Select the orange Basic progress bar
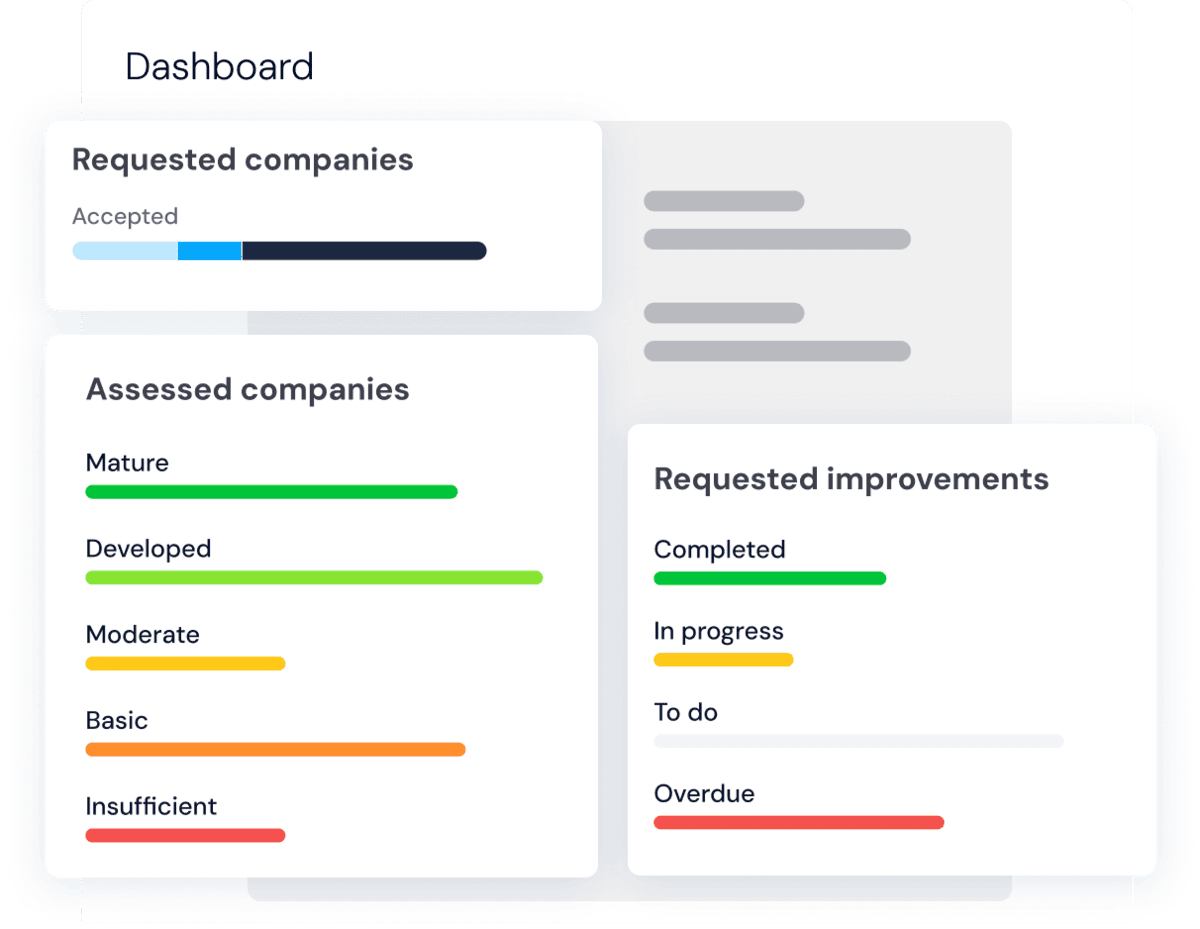Image resolution: width=1200 pixels, height=929 pixels. click(x=275, y=749)
